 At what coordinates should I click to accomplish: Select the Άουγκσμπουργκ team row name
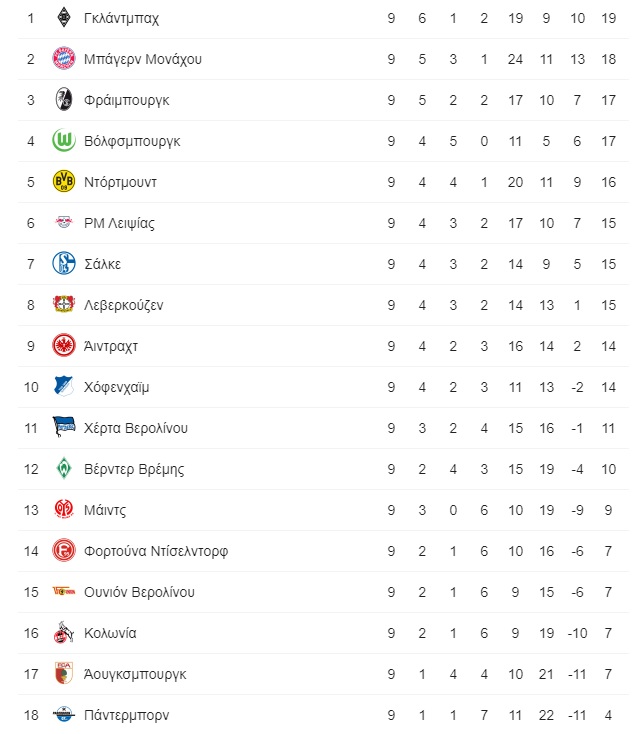coord(135,674)
